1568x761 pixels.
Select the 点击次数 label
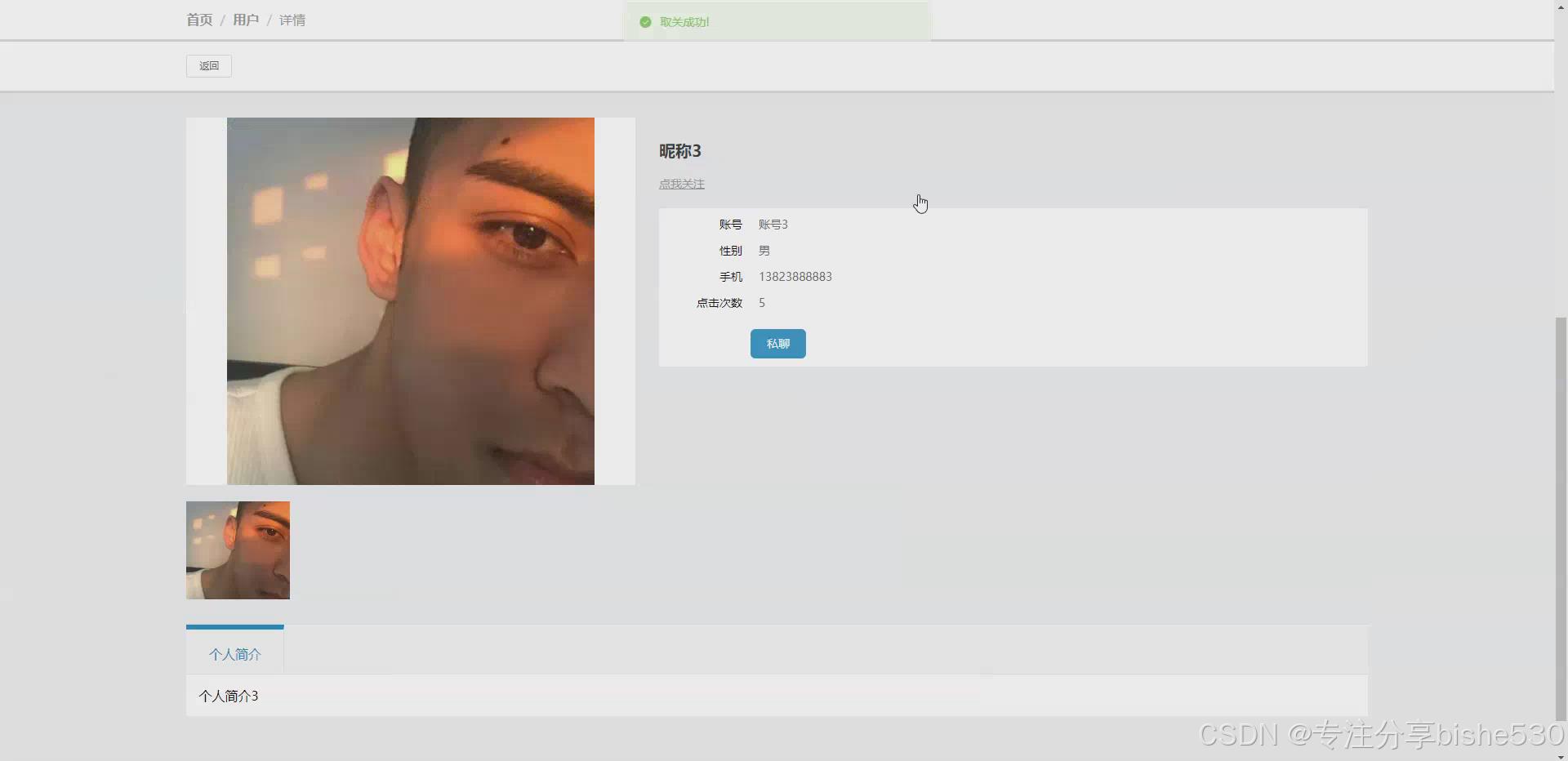(719, 303)
